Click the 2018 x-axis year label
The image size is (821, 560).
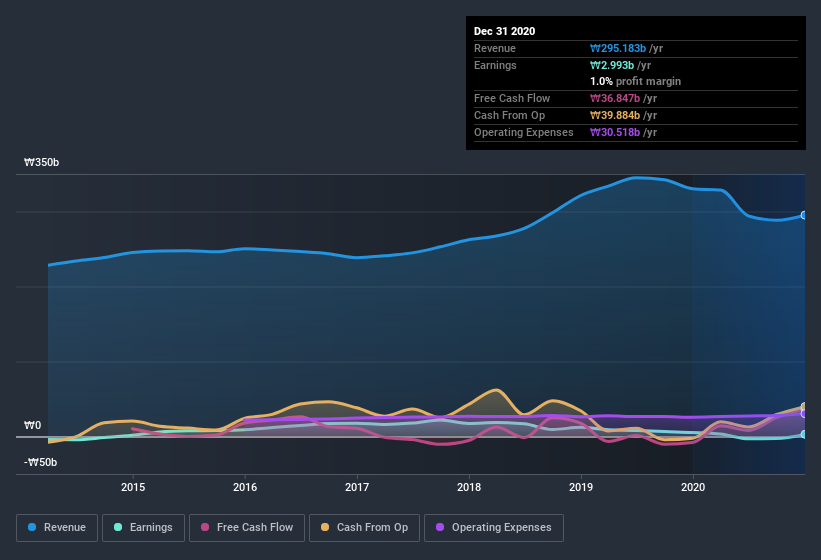pos(469,487)
